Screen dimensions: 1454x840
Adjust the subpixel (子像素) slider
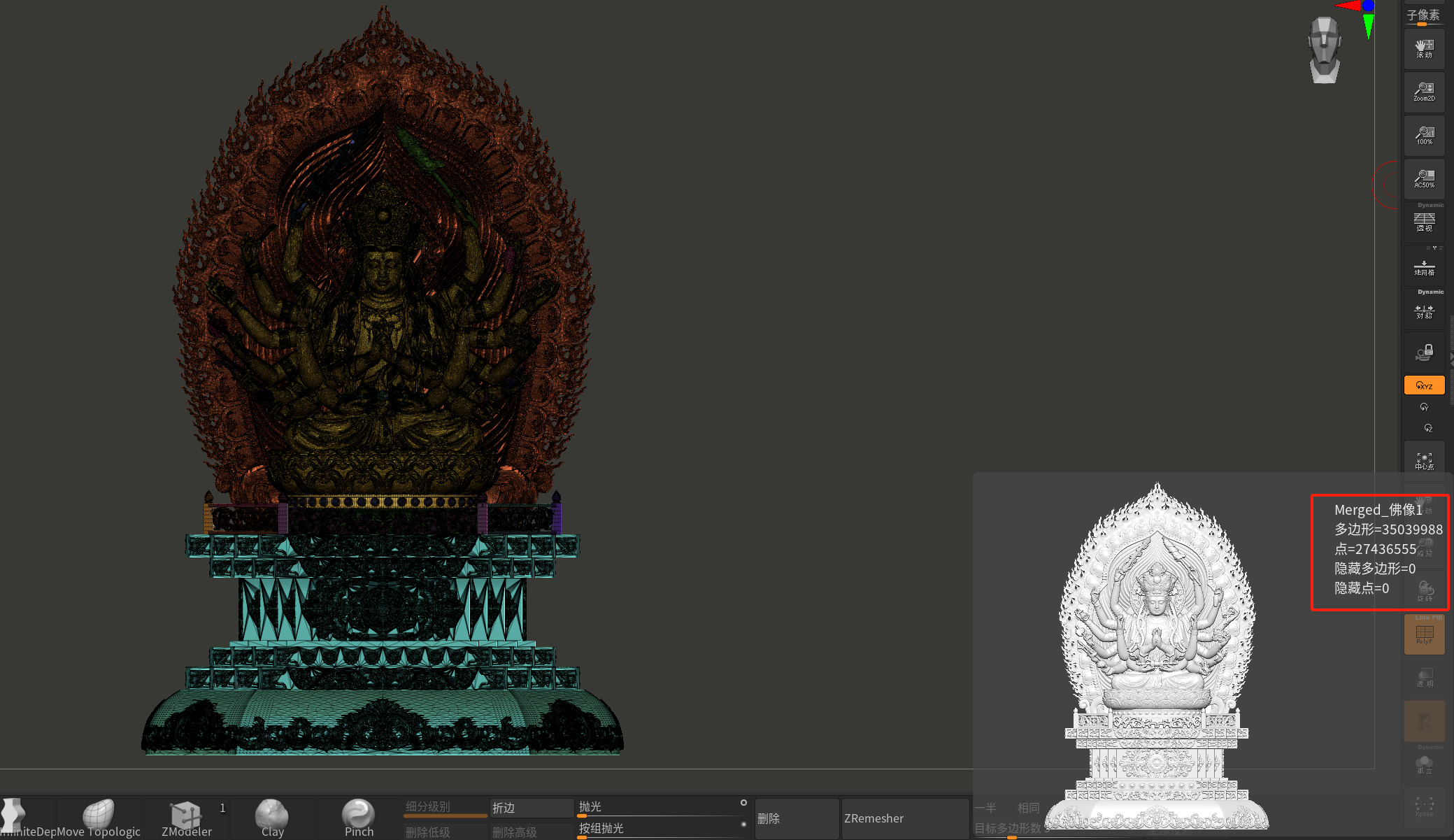[x=1423, y=16]
